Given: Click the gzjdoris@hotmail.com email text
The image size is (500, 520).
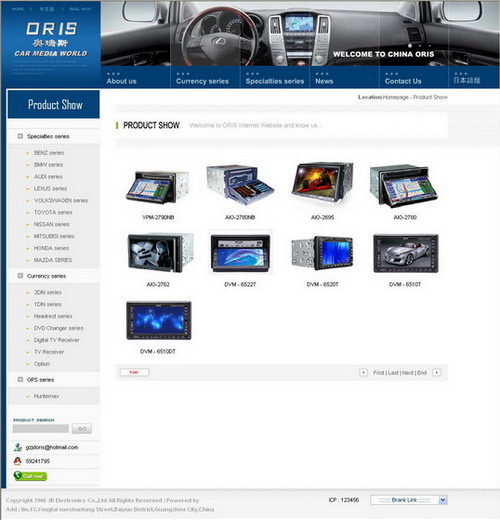Looking at the screenshot, I should pyautogui.click(x=52, y=447).
